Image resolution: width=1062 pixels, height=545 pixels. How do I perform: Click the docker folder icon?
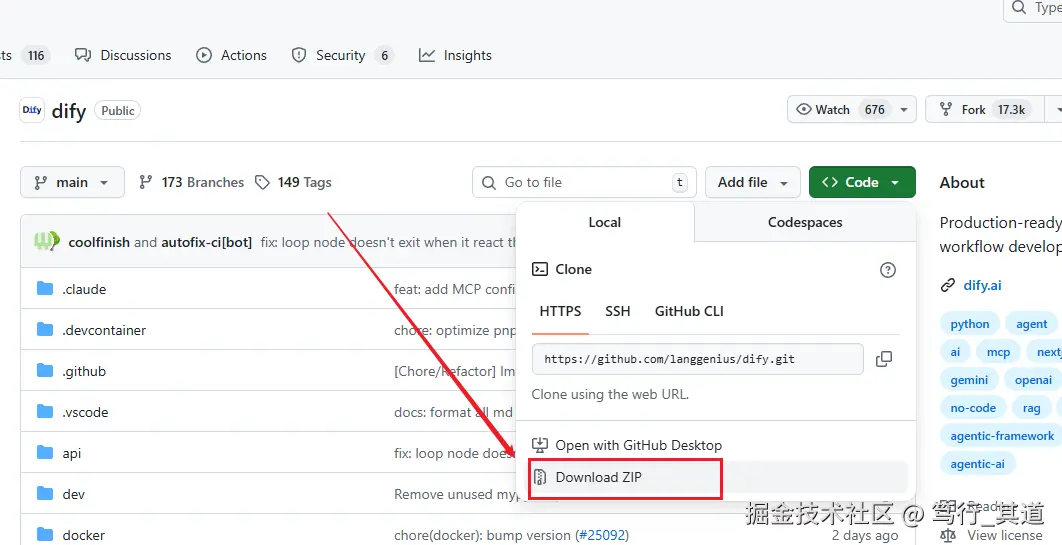pos(45,535)
